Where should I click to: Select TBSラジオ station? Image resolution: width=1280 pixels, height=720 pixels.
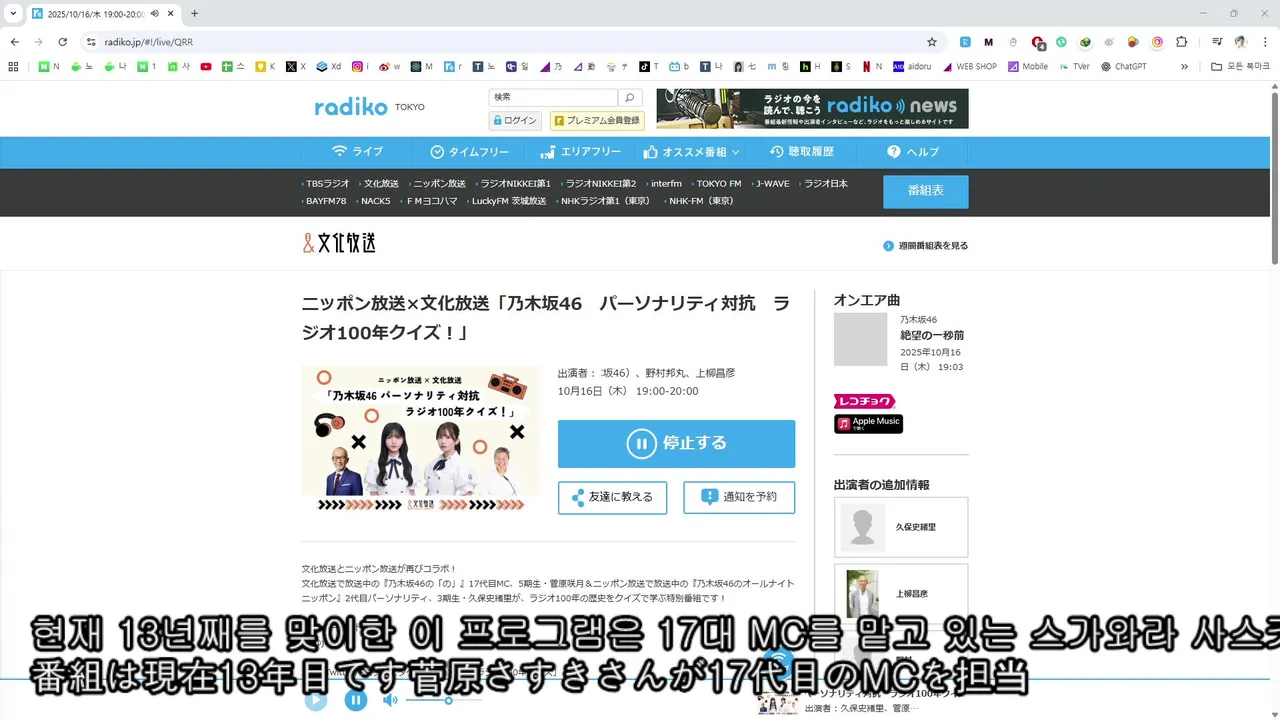pyautogui.click(x=328, y=184)
